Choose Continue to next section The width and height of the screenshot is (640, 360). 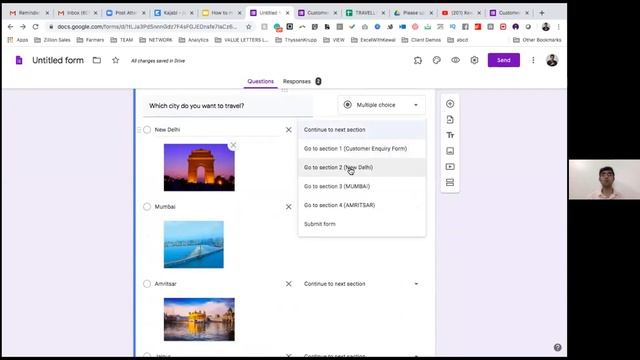coord(362,130)
